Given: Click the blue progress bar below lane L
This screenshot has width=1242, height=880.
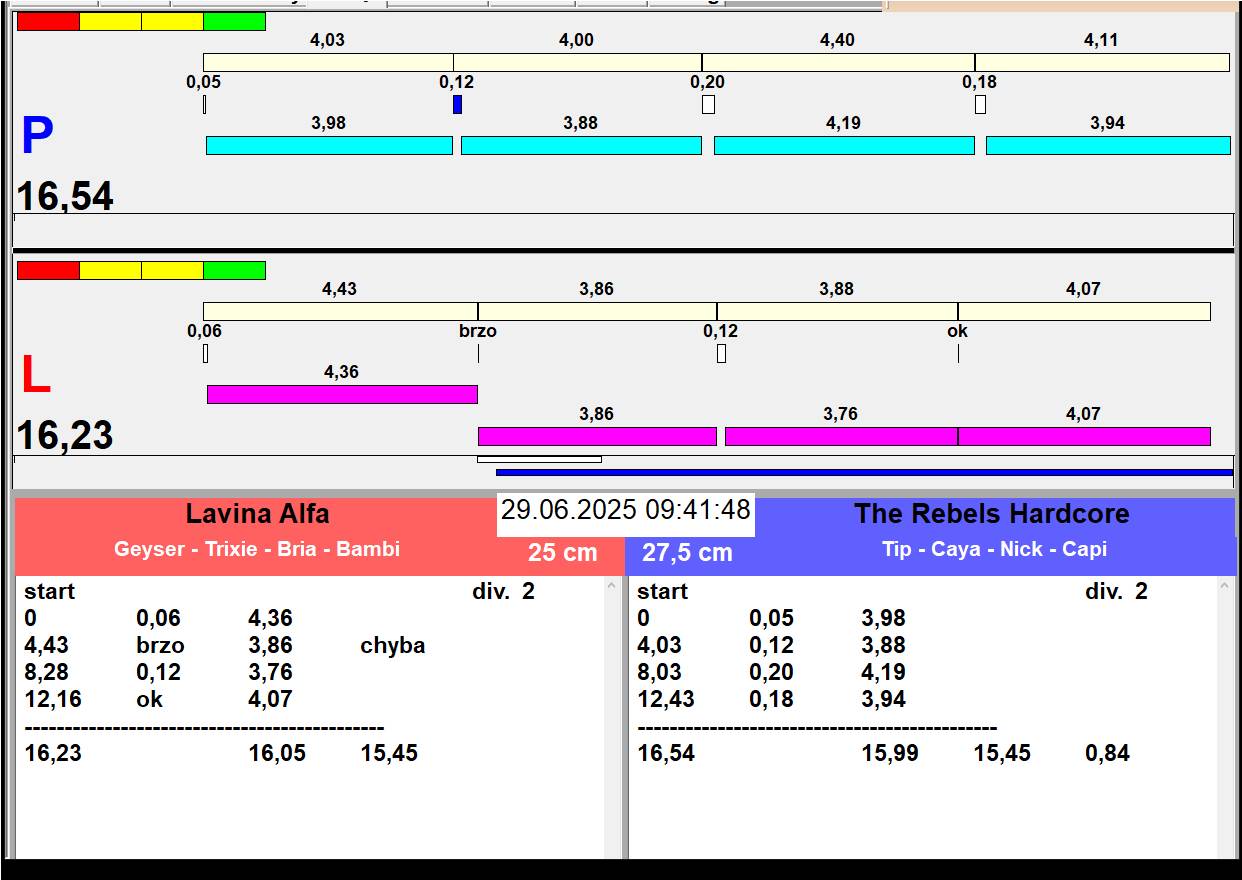Looking at the screenshot, I should (x=864, y=472).
